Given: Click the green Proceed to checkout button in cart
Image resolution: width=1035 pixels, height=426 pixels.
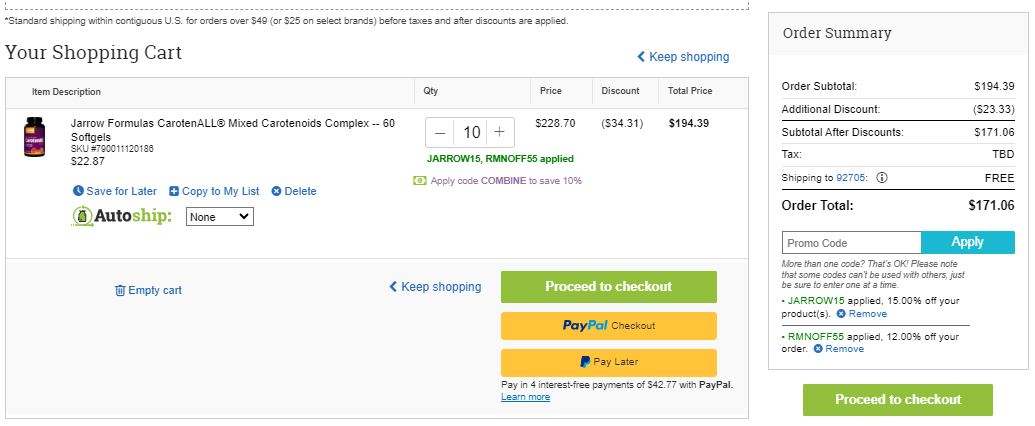Looking at the screenshot, I should [609, 287].
